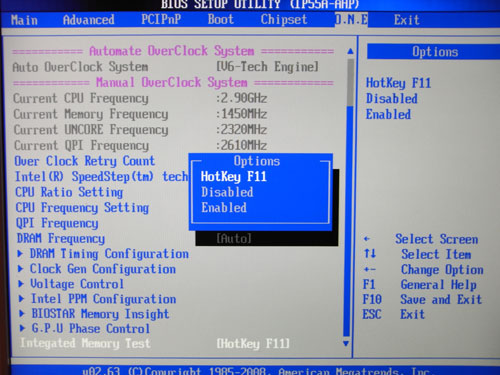The image size is (500, 375).
Task: Click HotKey F11 in the right help panel
Action: click(398, 83)
